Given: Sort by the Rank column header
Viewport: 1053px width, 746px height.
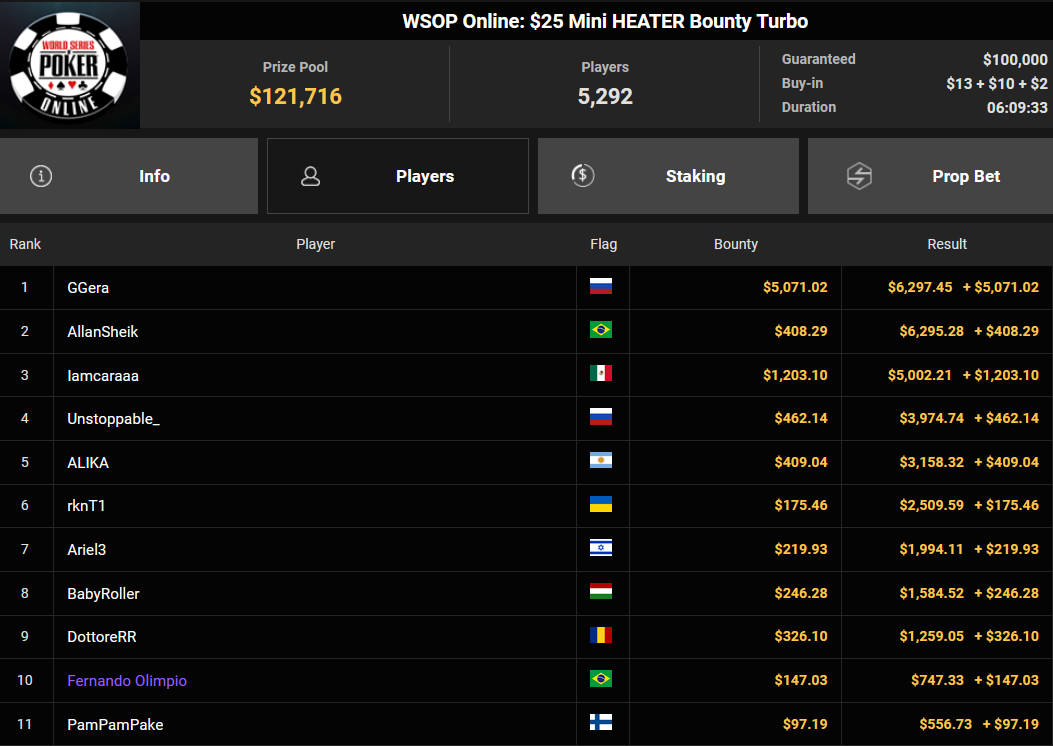Looking at the screenshot, I should click(26, 244).
